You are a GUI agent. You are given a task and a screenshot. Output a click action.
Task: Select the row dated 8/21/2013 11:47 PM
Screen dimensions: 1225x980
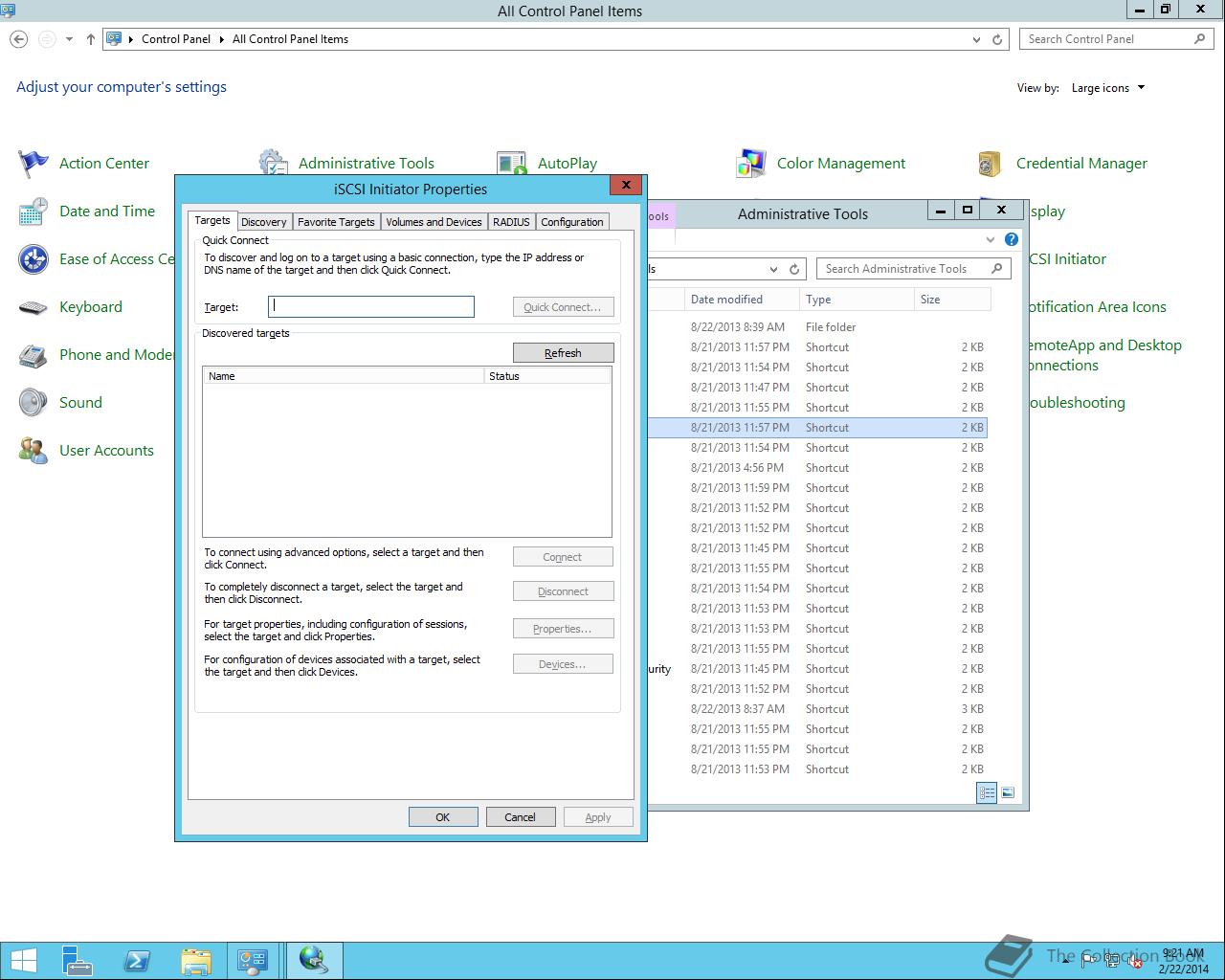coord(817,388)
